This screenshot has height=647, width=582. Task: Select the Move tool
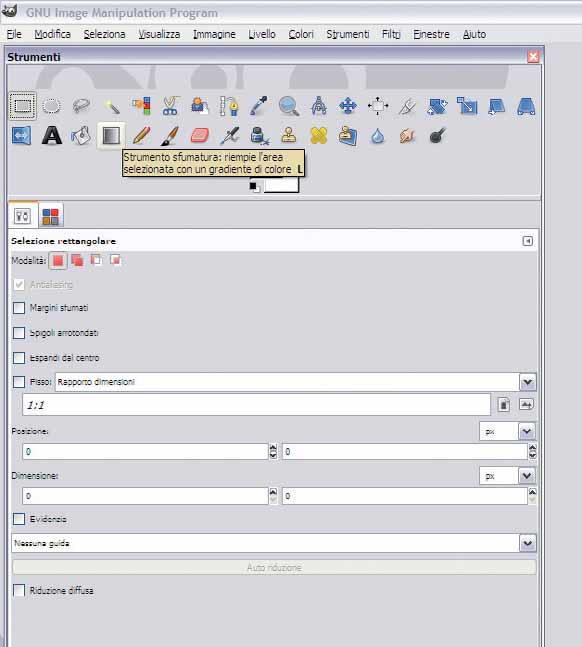pos(348,106)
